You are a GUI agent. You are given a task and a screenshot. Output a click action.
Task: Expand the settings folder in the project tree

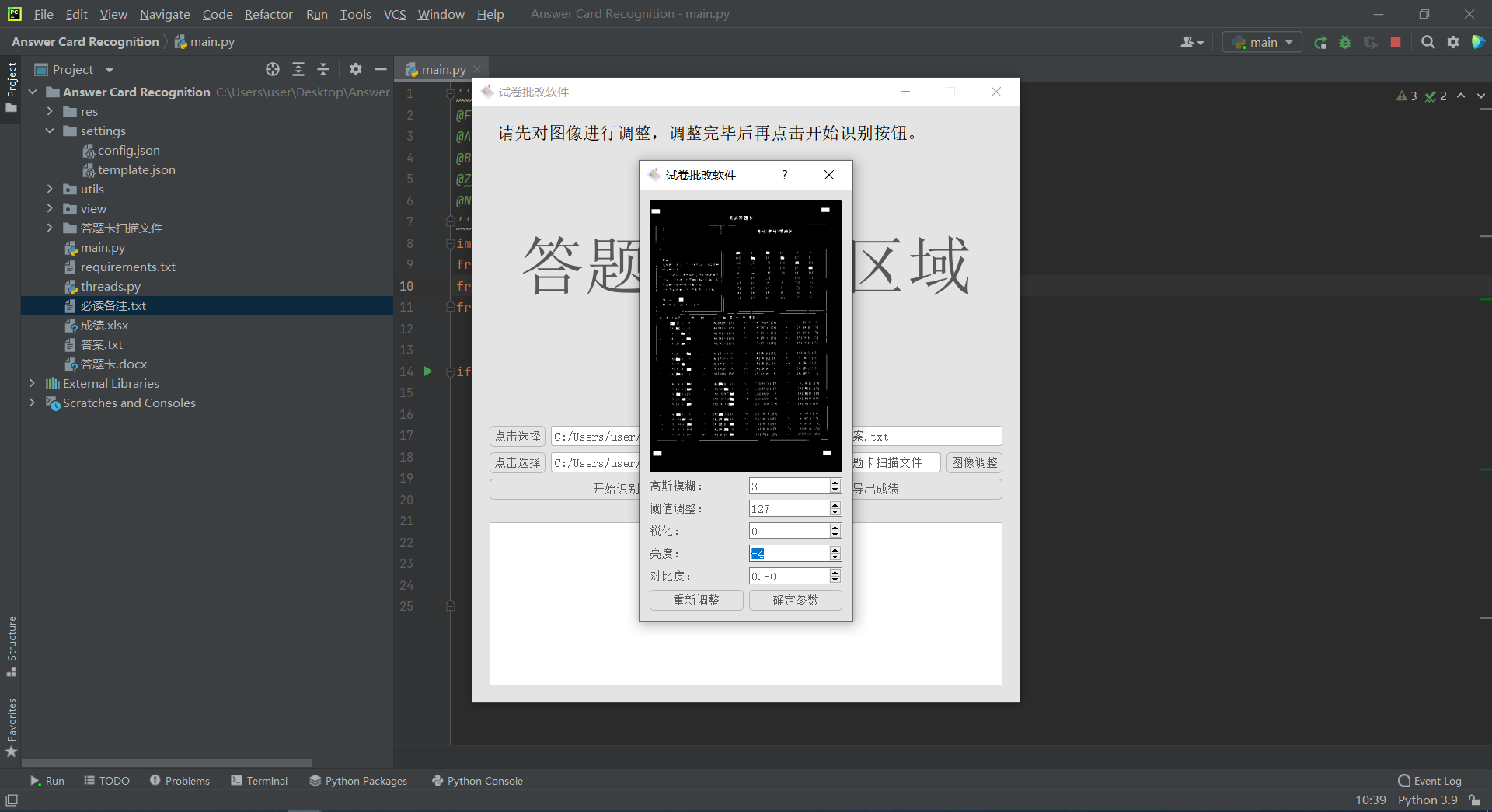point(50,131)
